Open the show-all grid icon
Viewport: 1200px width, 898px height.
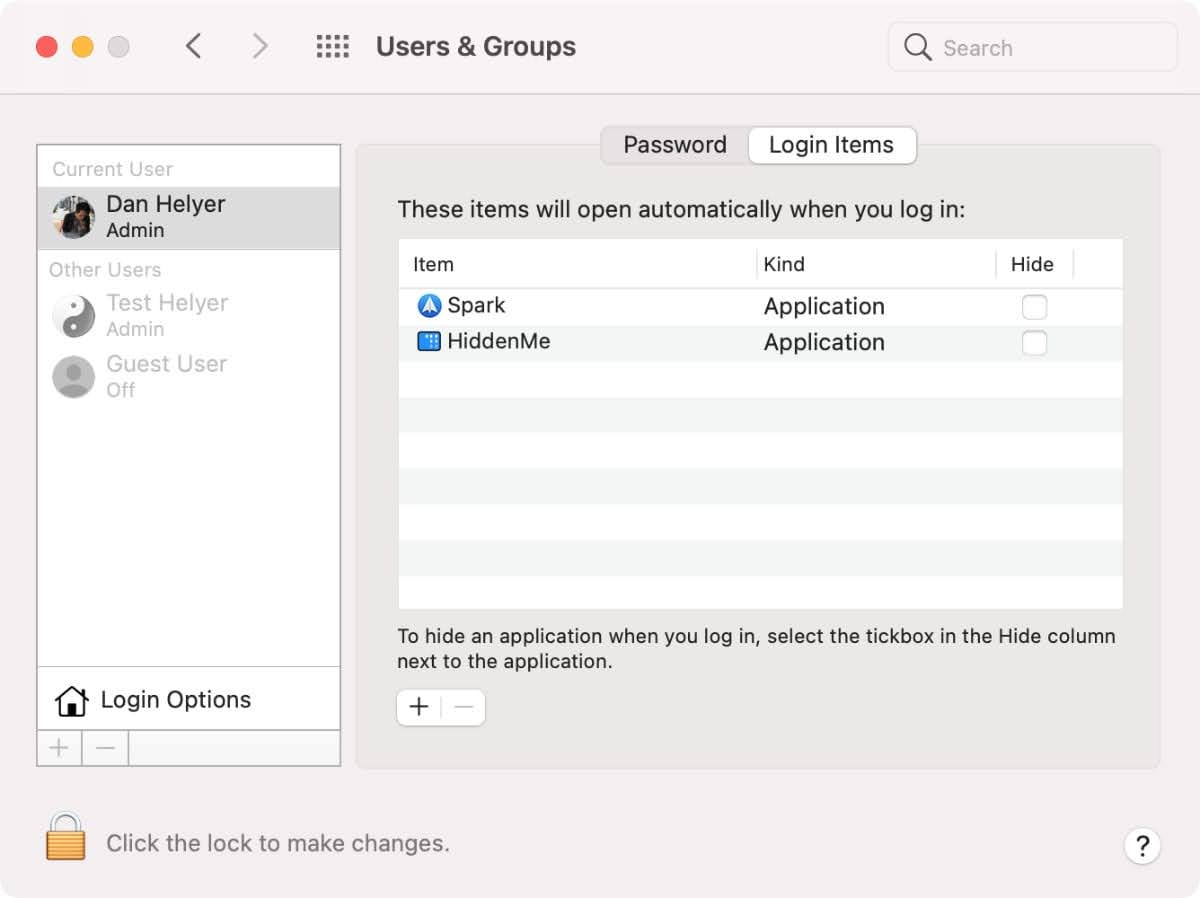[332, 47]
